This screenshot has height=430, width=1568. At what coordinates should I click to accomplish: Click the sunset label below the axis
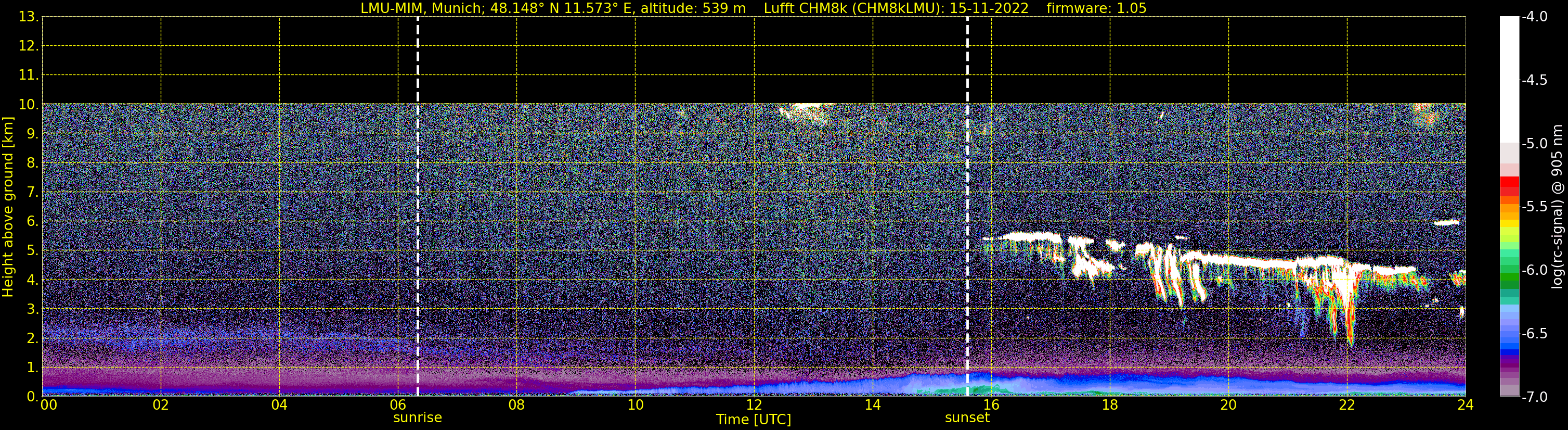(967, 418)
